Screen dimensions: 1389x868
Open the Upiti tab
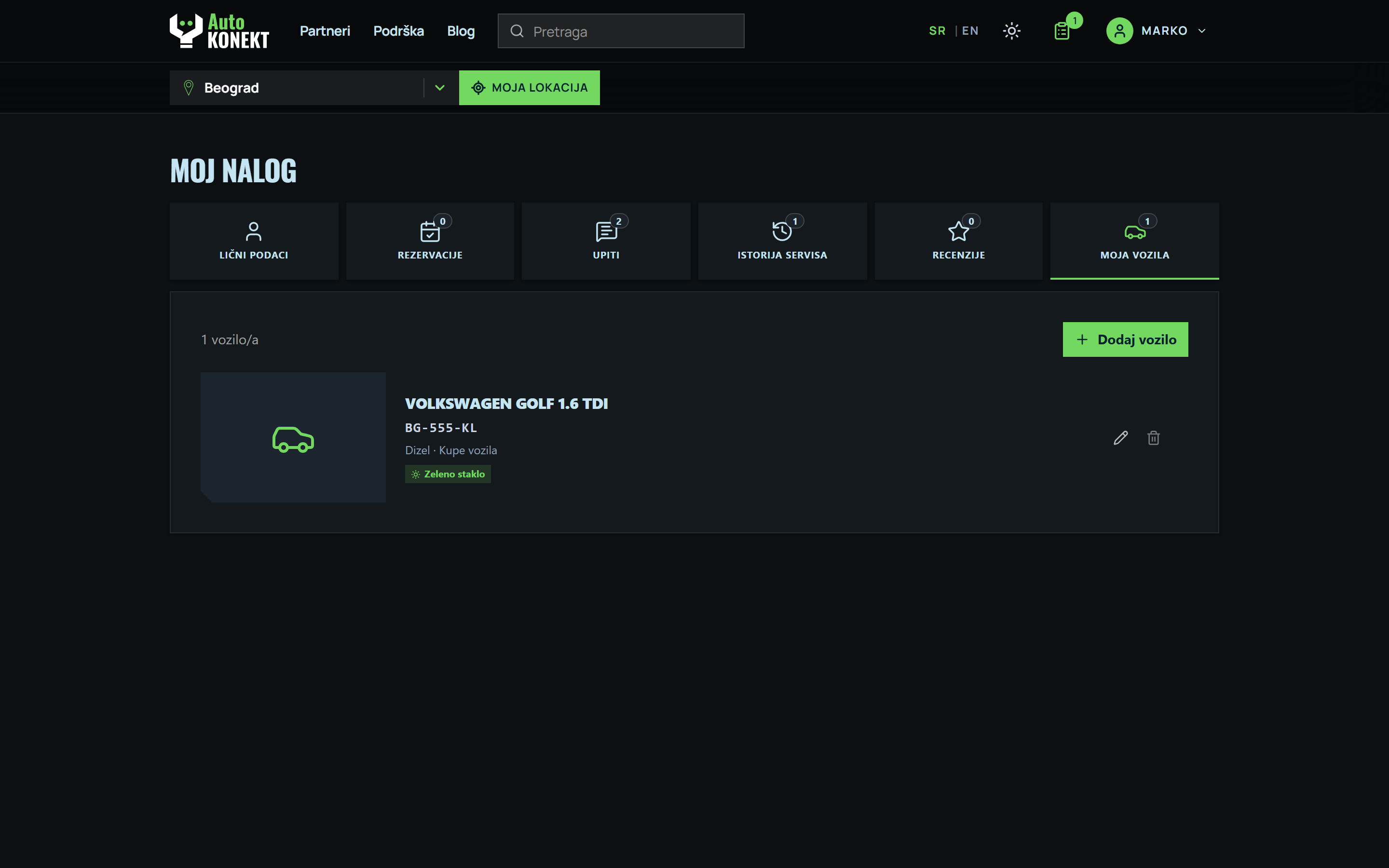[x=606, y=241]
